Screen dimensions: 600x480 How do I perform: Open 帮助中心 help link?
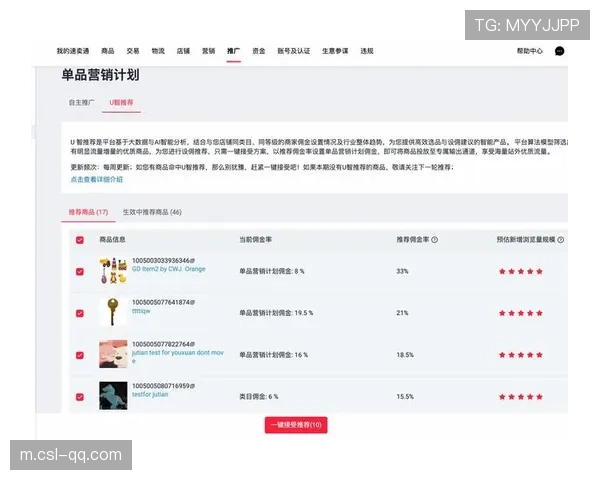(x=530, y=51)
